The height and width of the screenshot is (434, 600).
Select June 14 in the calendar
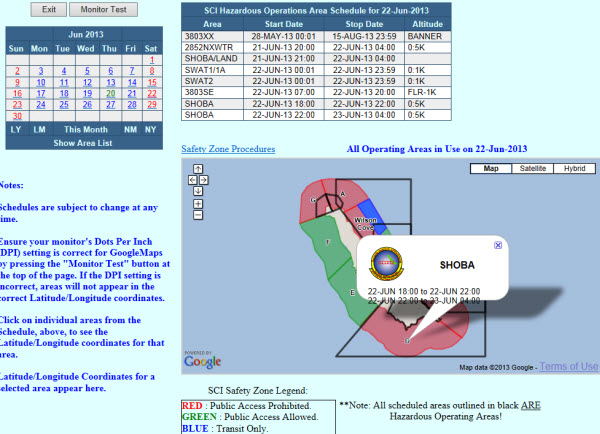(x=132, y=82)
